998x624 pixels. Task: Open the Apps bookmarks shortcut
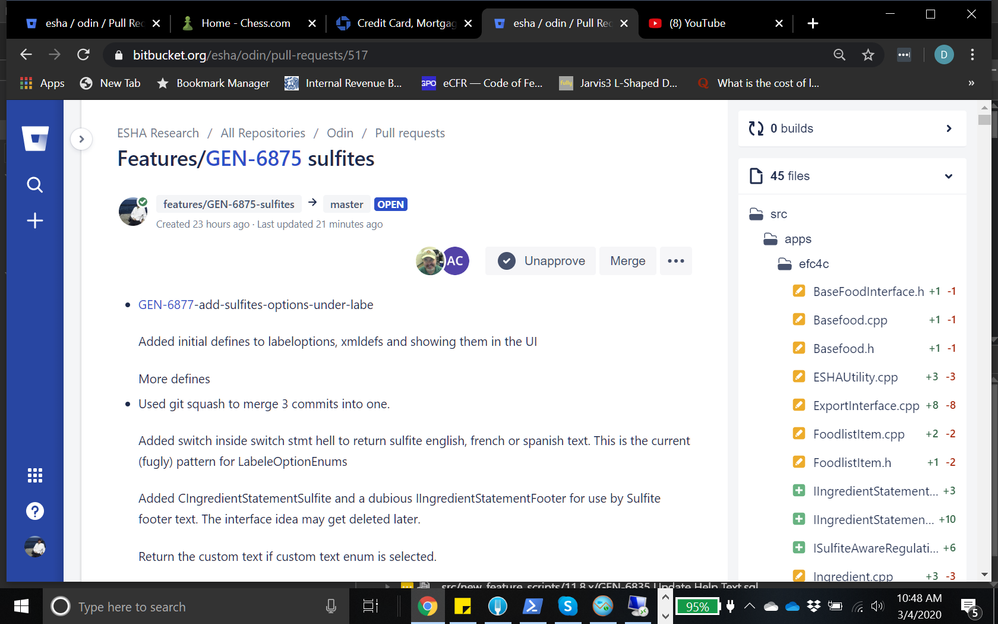[42, 83]
